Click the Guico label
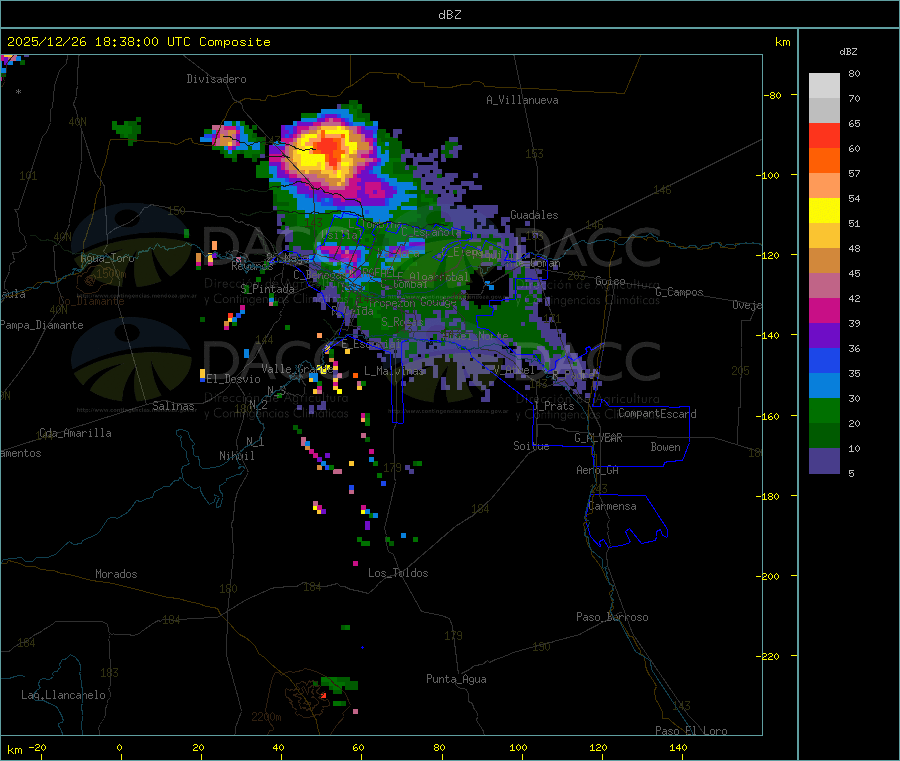The width and height of the screenshot is (900, 761). 610,281
